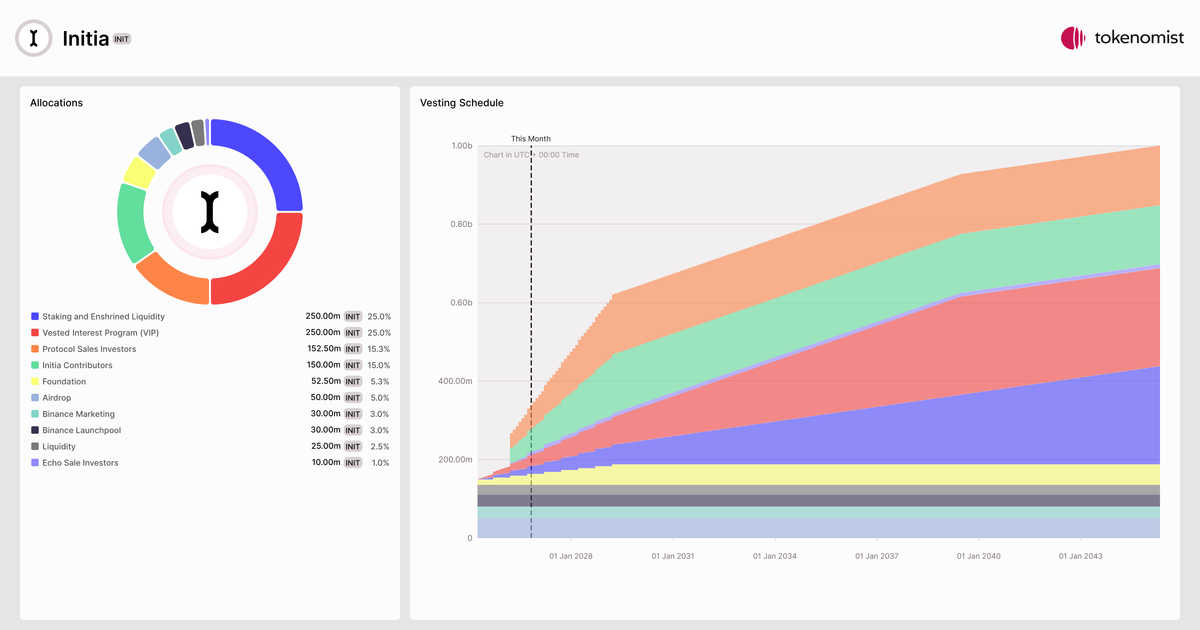Click the green Contributors donut segment
The height and width of the screenshot is (630, 1200).
[131, 223]
